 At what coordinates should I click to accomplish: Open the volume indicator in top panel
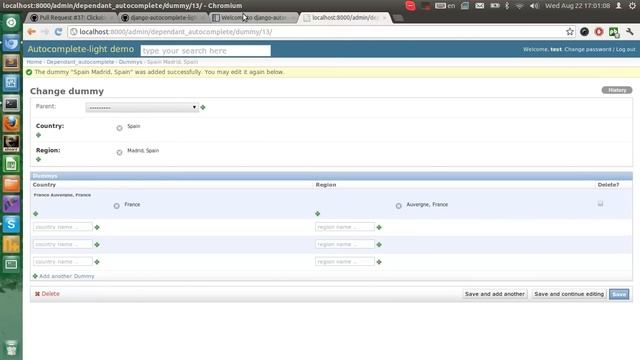pyautogui.click(x=534, y=6)
